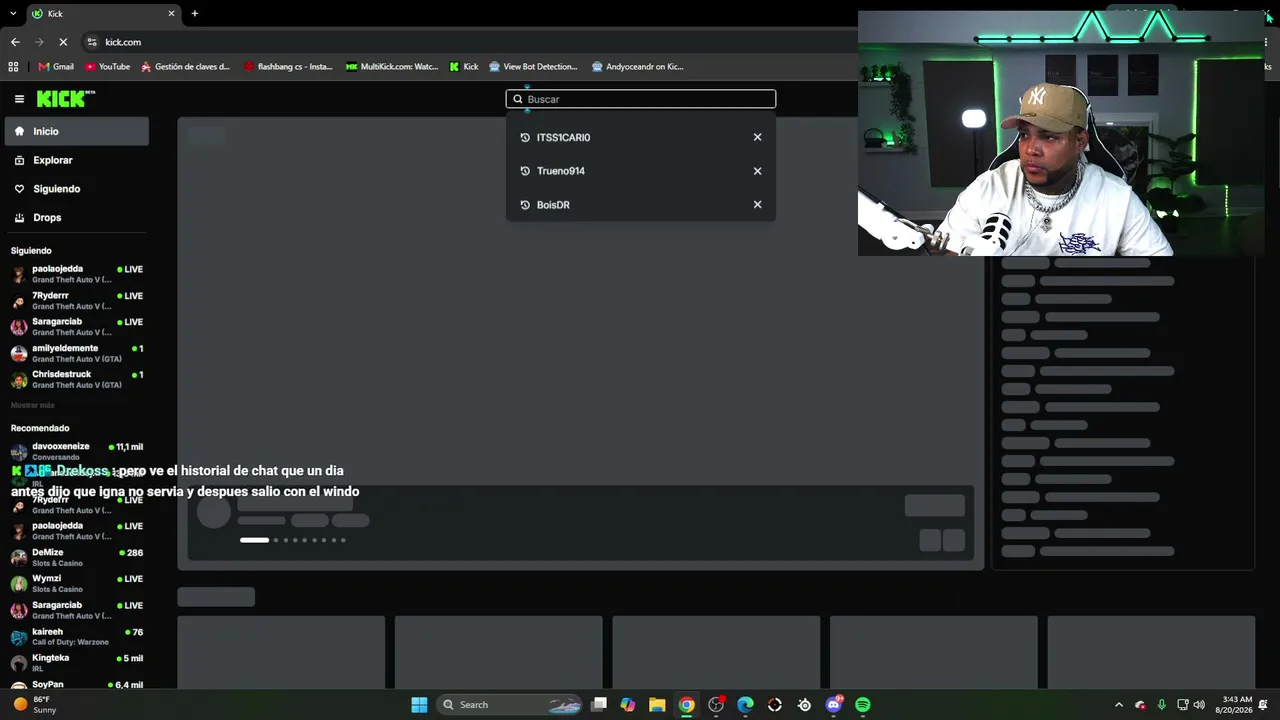Switch to the Kick browser tab
The image size is (1280, 720).
click(x=102, y=14)
